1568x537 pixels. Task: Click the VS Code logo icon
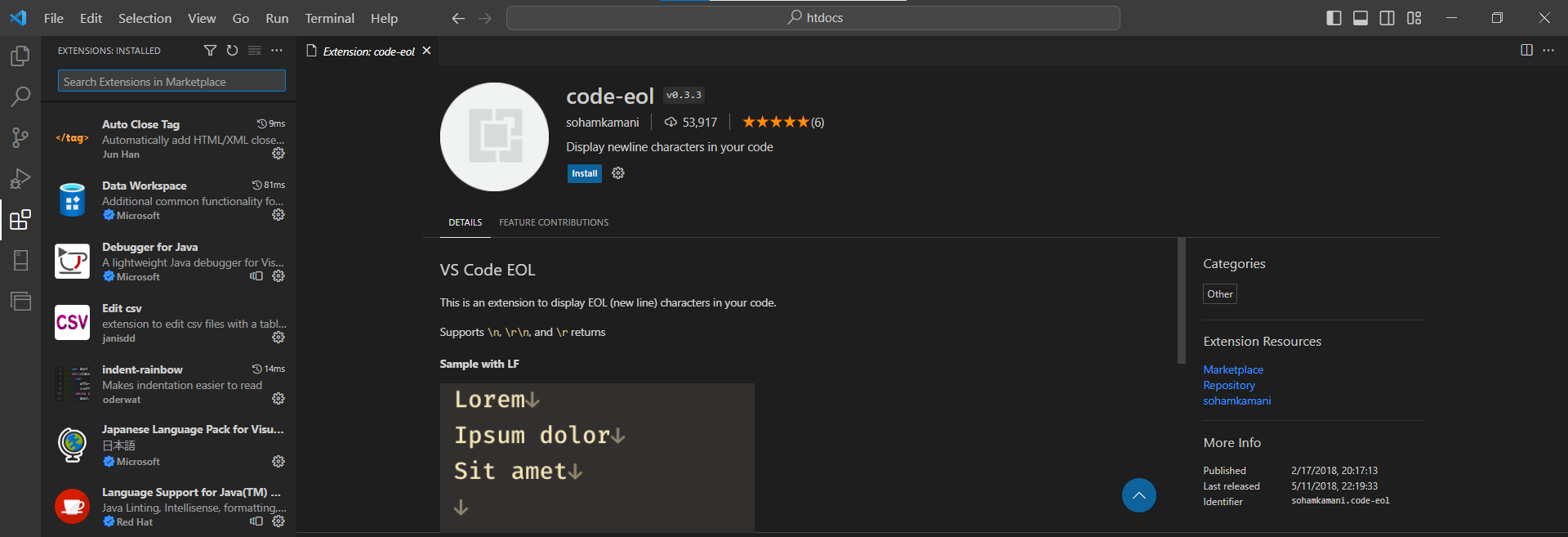click(x=18, y=18)
